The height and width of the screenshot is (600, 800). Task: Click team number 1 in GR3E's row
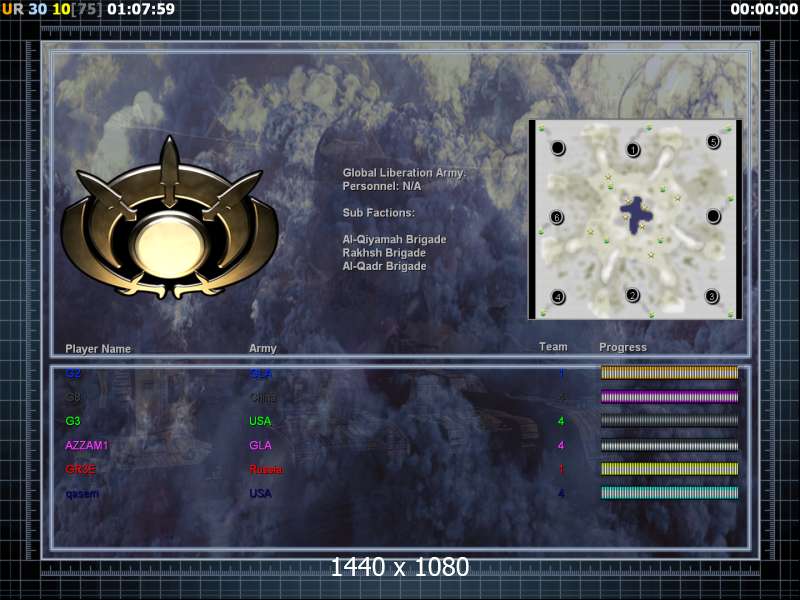pos(561,469)
